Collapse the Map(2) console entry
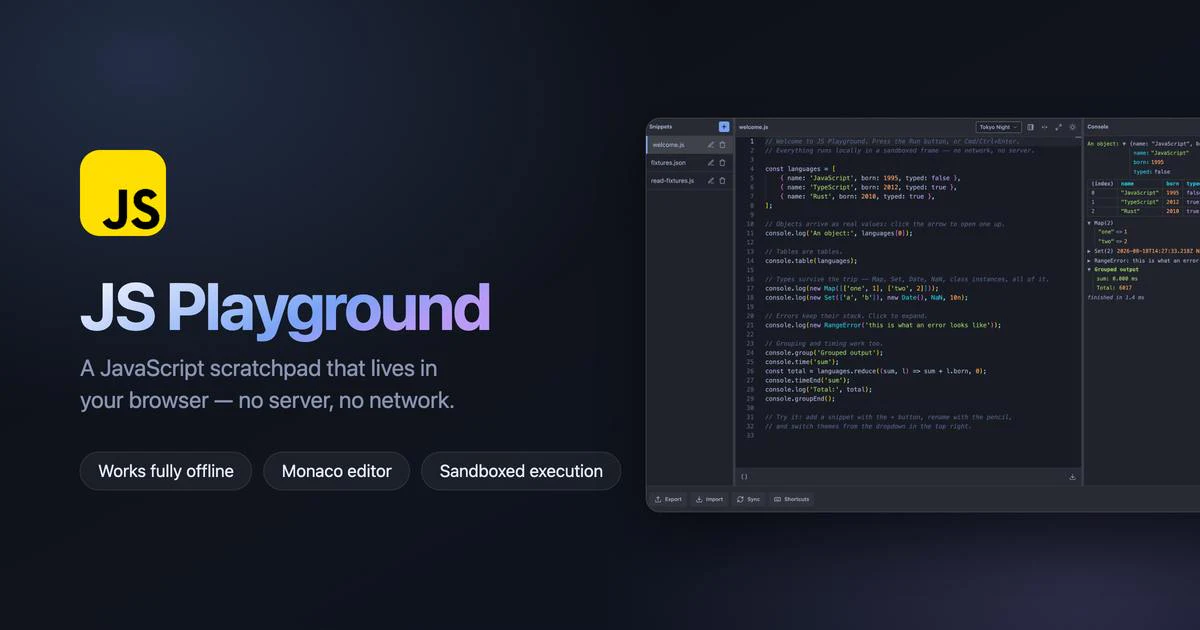This screenshot has width=1200, height=630. (1090, 222)
